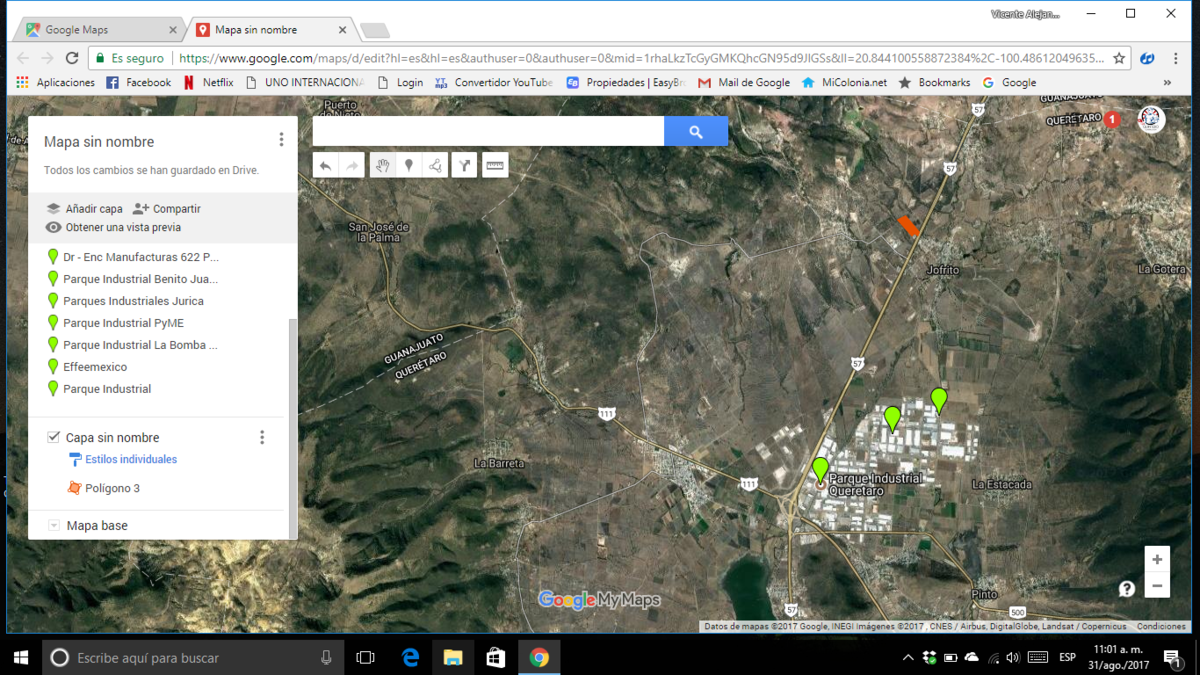Select the hand pan tool

coord(382,165)
